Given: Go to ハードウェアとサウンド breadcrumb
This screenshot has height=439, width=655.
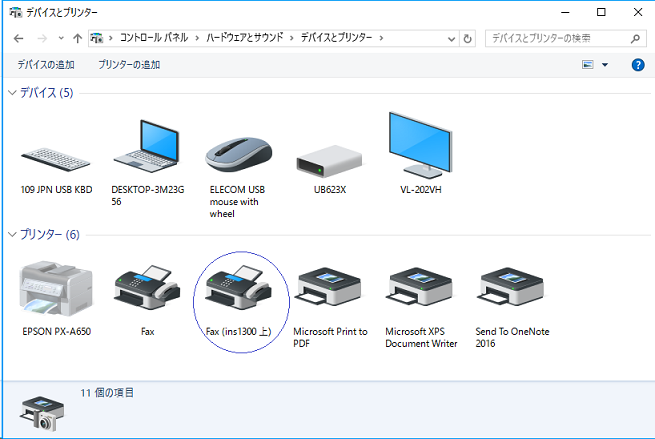Looking at the screenshot, I should pyautogui.click(x=245, y=38).
